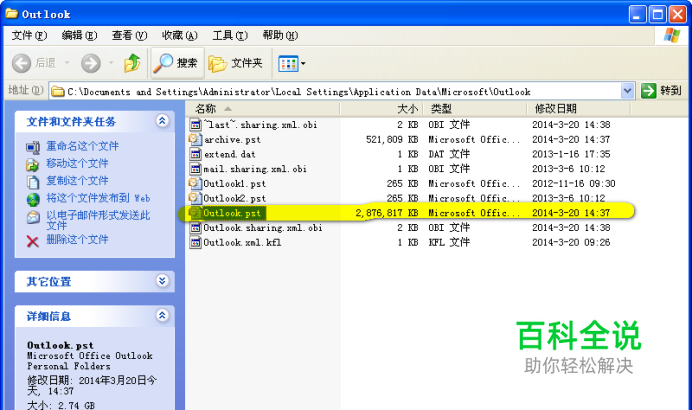
Task: Click the rename file task icon
Action: click(x=33, y=147)
